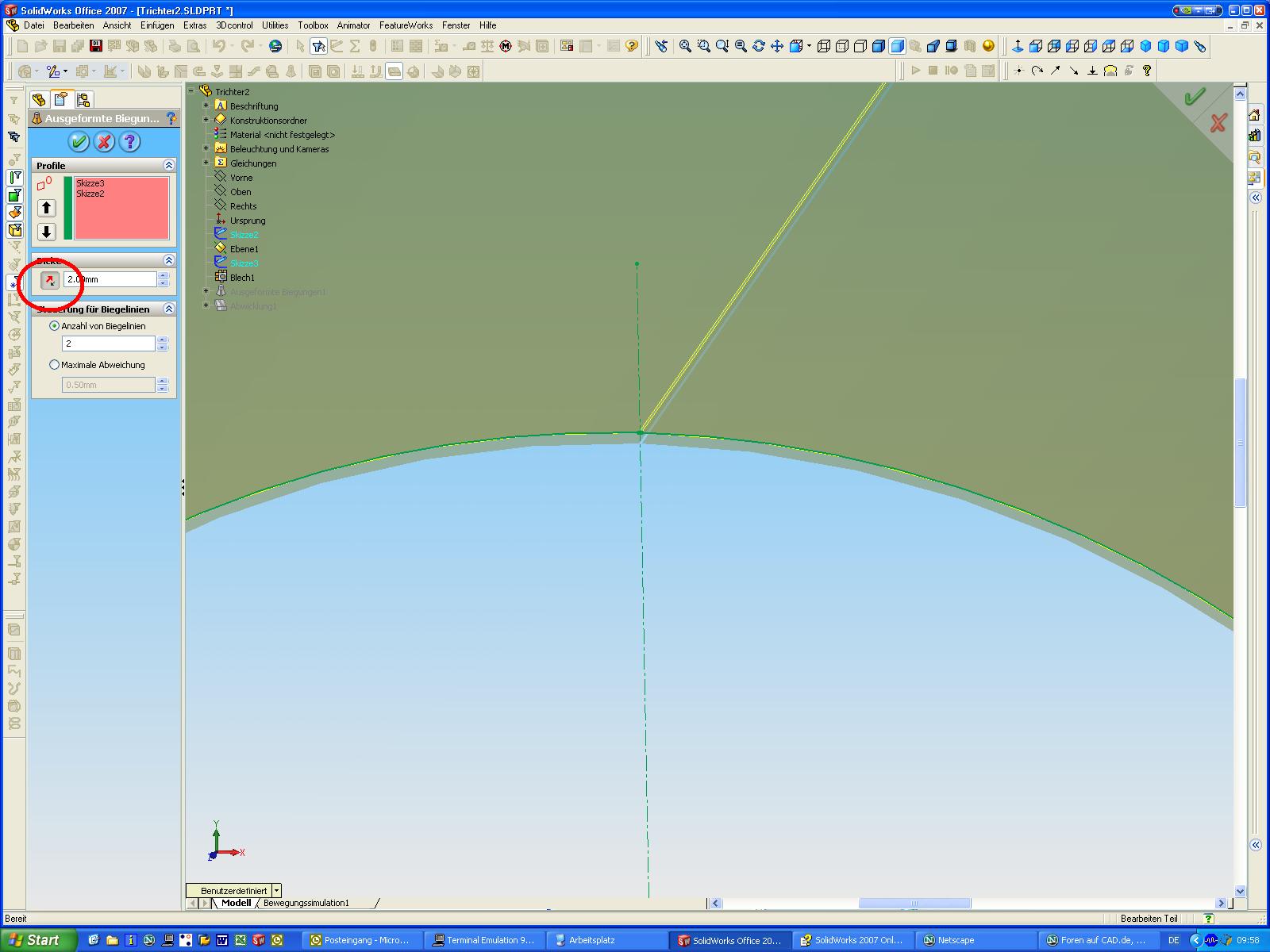Open the property manager help question mark

click(129, 142)
